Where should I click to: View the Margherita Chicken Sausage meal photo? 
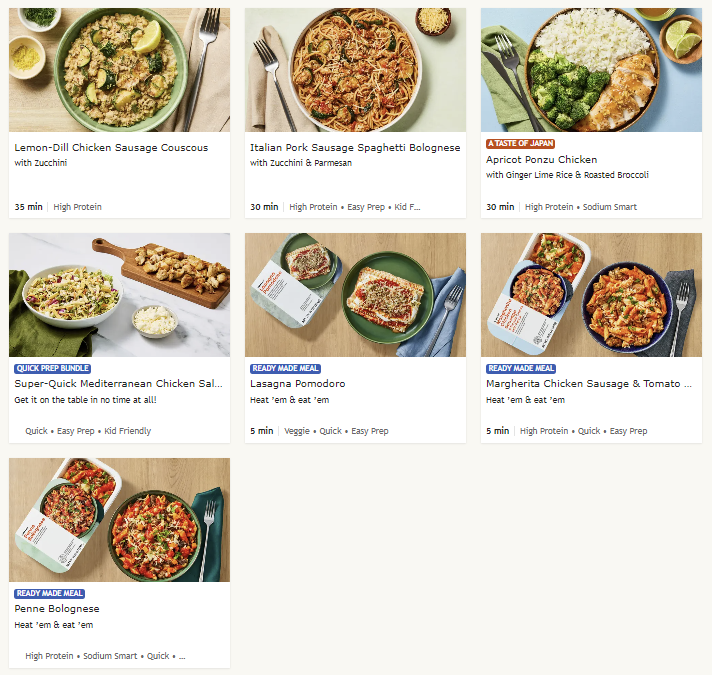click(591, 295)
